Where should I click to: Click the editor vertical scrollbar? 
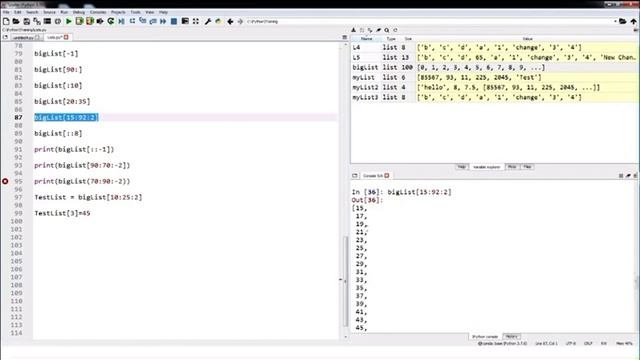pos(346,282)
